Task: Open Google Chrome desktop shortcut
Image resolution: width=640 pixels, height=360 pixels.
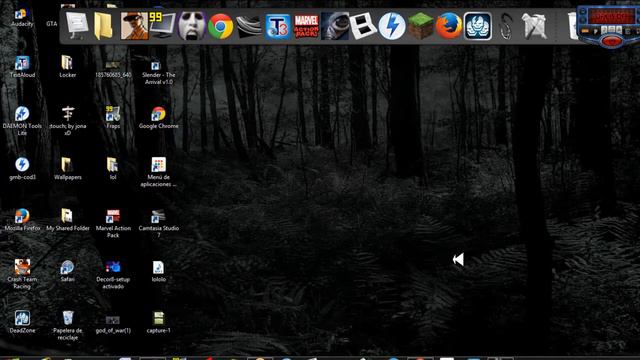Action: tap(158, 118)
